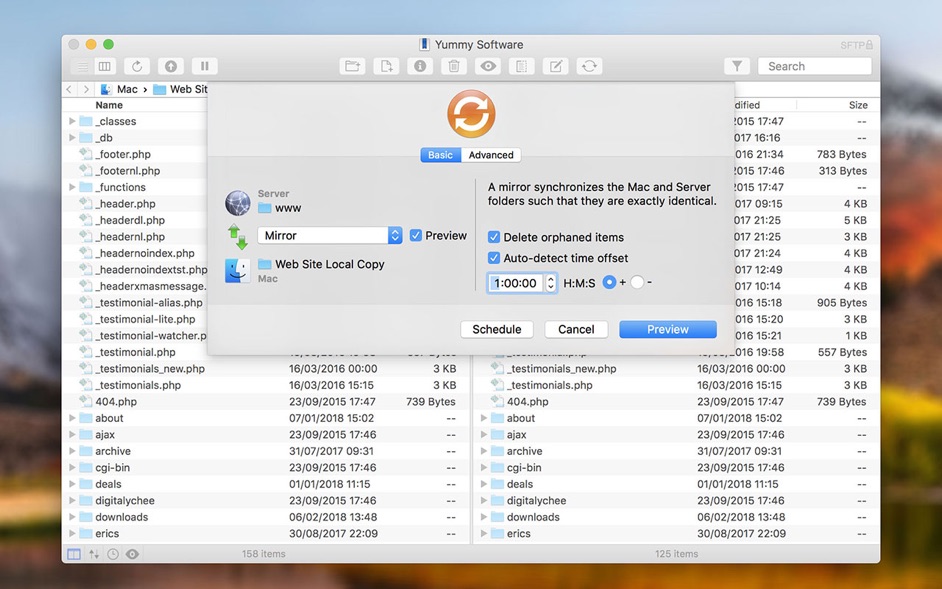Image resolution: width=942 pixels, height=589 pixels.
Task: Click the blue Preview button
Action: 667,329
